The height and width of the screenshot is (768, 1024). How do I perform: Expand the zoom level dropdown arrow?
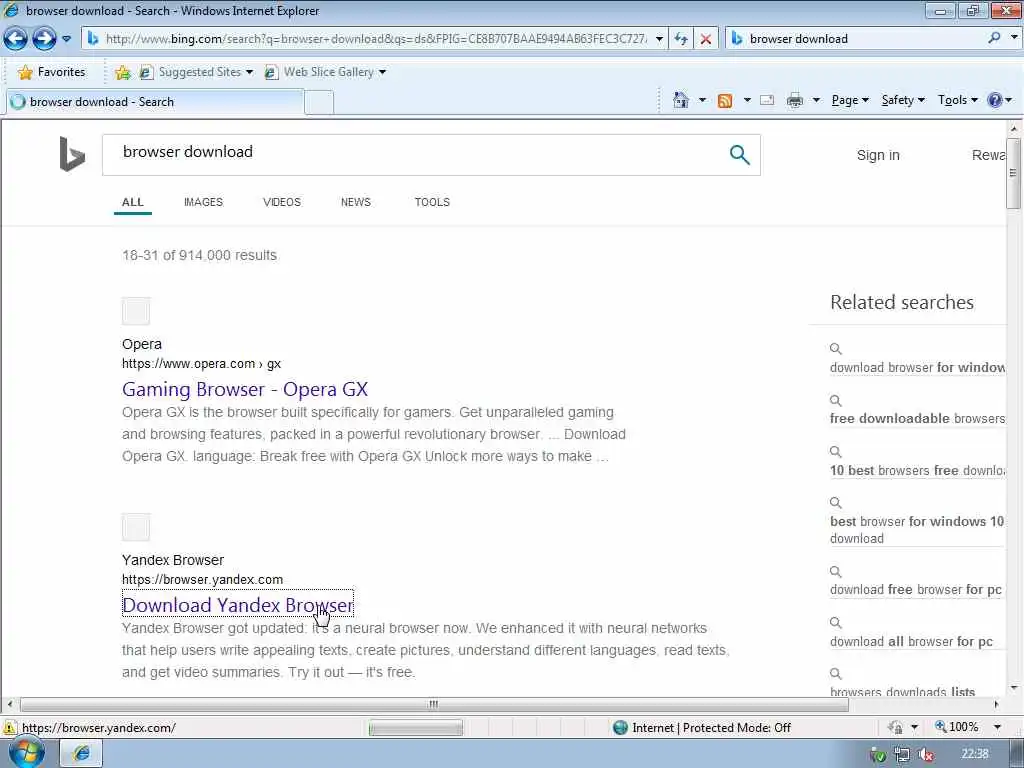click(x=997, y=727)
